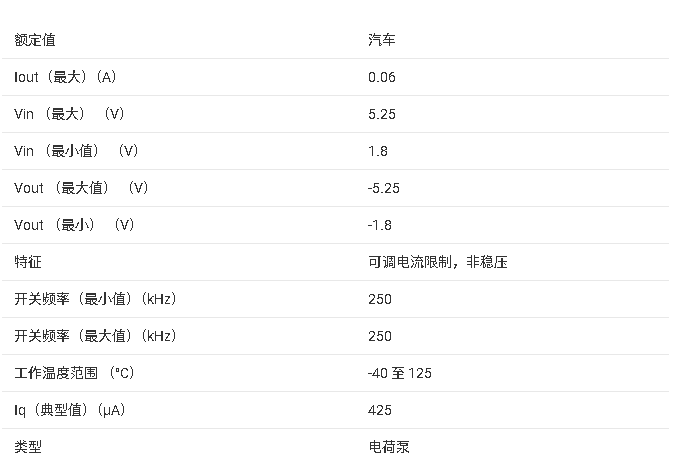Select the -1.8 Vout value

point(380,225)
